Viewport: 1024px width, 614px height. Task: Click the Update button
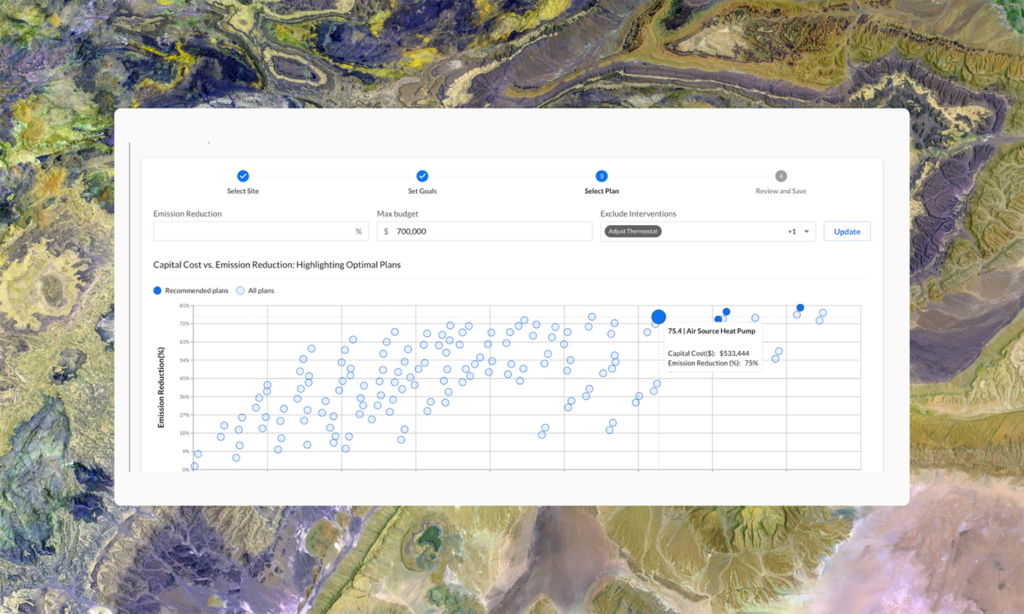847,232
